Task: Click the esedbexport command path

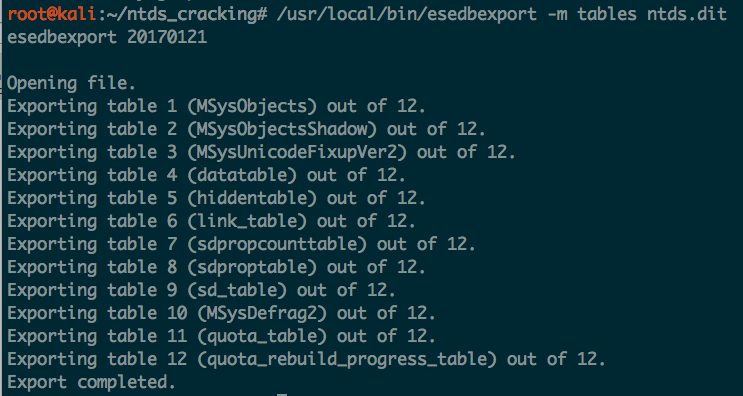Action: click(407, 15)
